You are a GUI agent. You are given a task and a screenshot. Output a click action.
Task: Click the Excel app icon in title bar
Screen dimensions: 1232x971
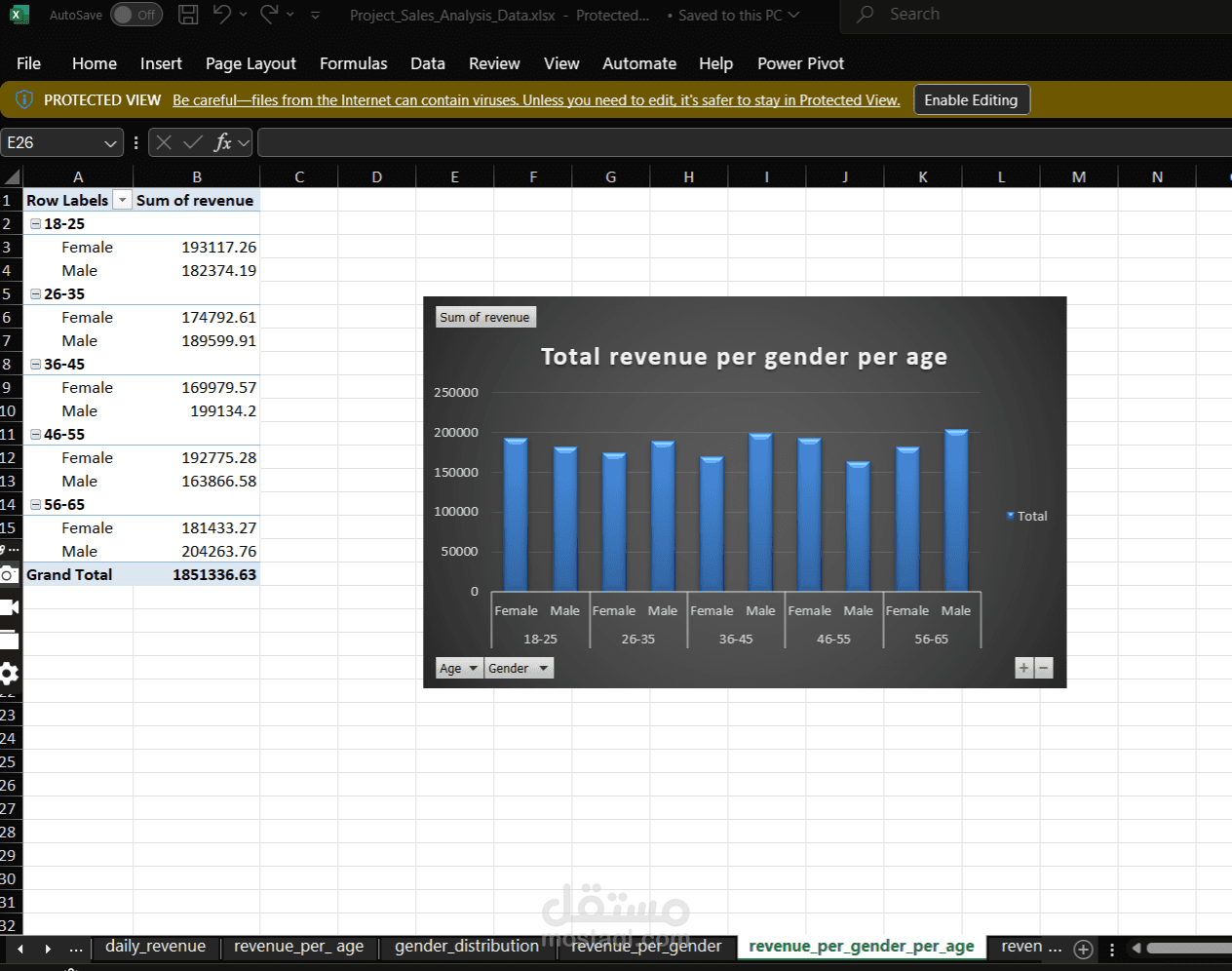(19, 15)
